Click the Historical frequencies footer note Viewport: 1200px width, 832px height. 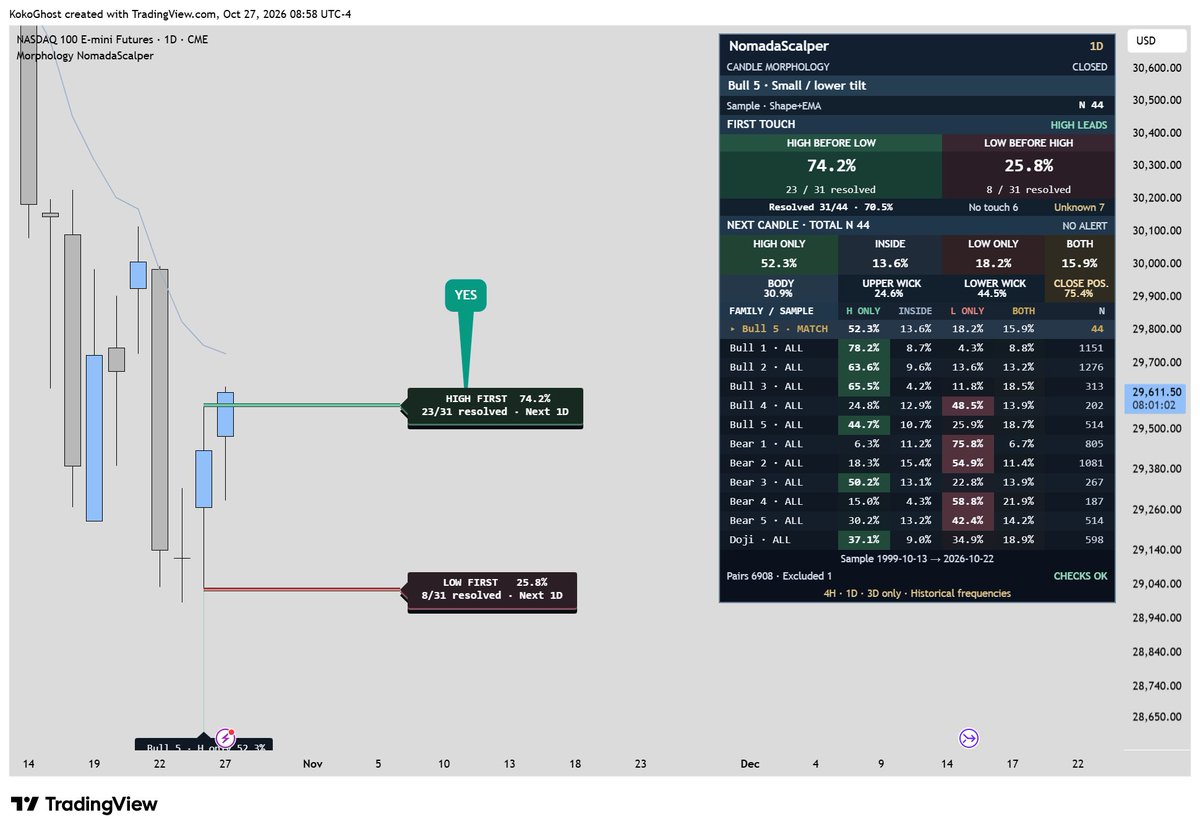(x=960, y=593)
